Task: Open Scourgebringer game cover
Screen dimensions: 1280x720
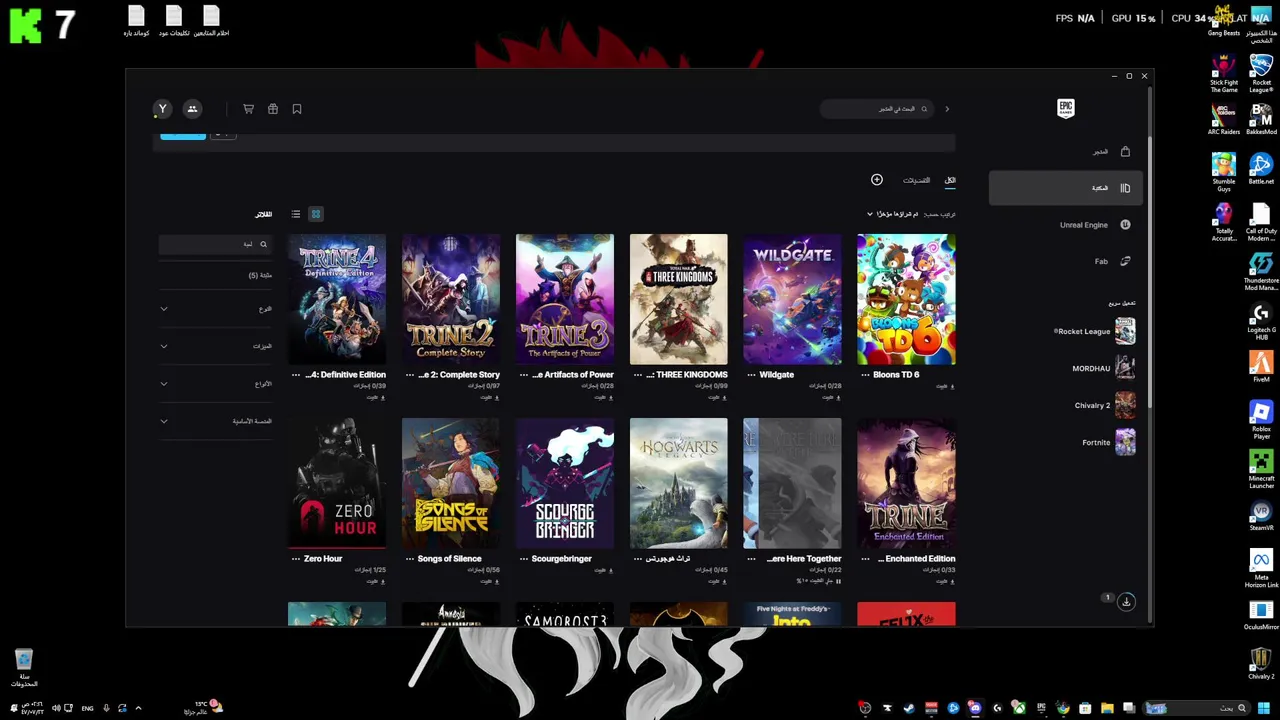Action: click(x=565, y=483)
